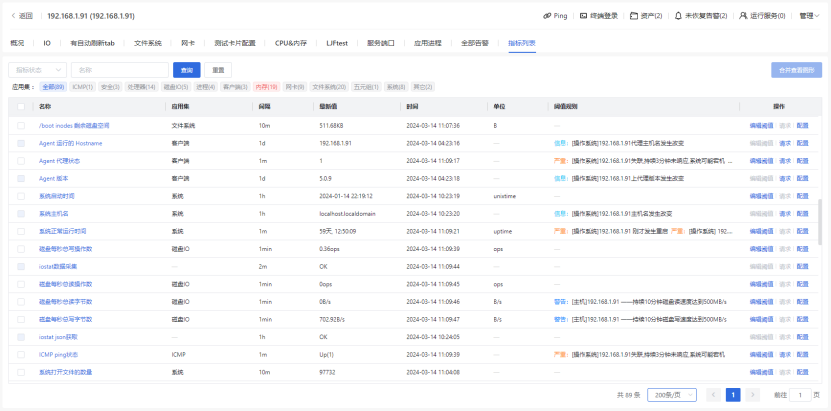
Task: Open the 运行服务(0) person icon
Action: click(743, 16)
